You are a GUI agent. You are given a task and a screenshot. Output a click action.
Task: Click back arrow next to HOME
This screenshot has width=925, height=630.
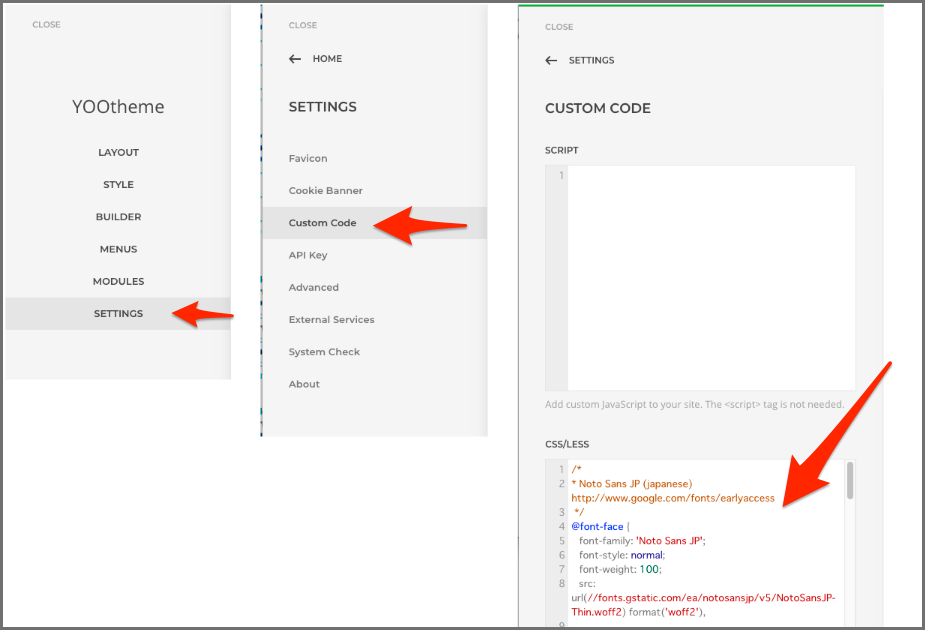[295, 59]
